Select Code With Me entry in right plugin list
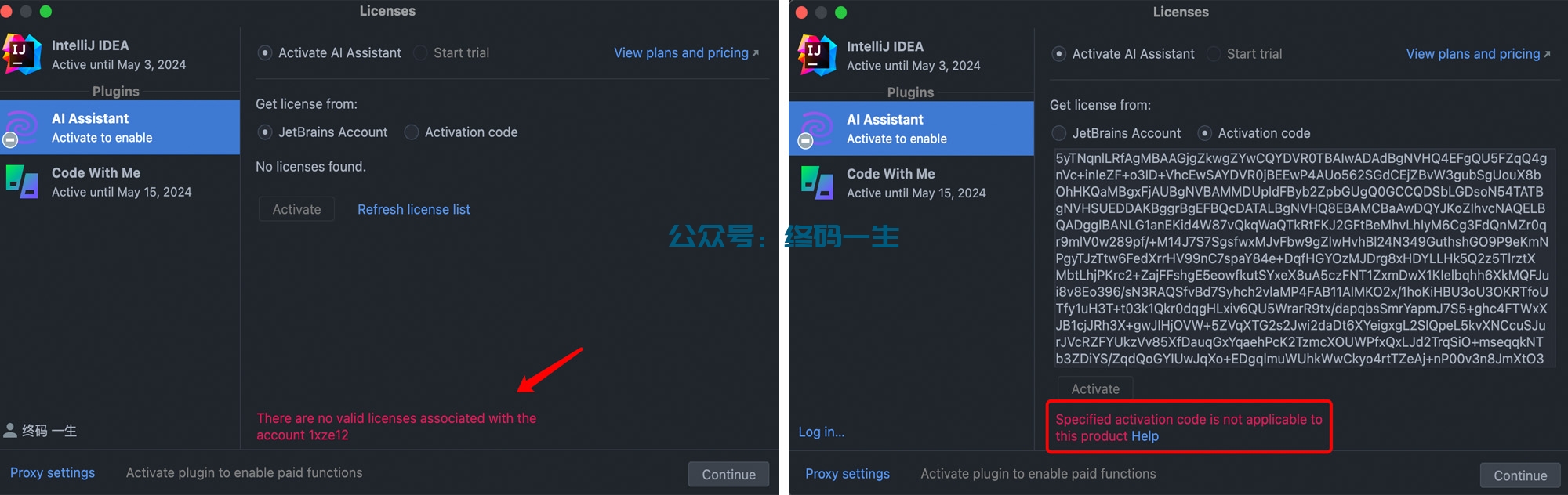Image resolution: width=1568 pixels, height=495 pixels. 912,183
